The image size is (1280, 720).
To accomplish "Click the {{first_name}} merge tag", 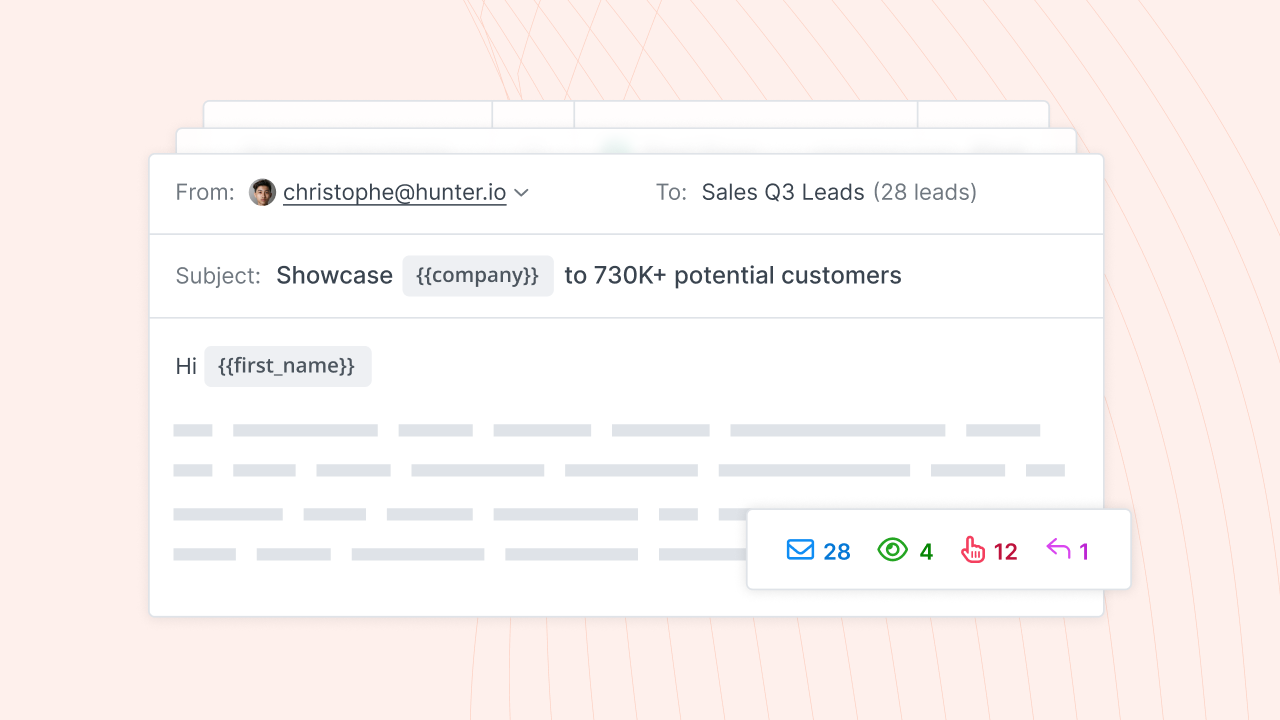I will (287, 366).
